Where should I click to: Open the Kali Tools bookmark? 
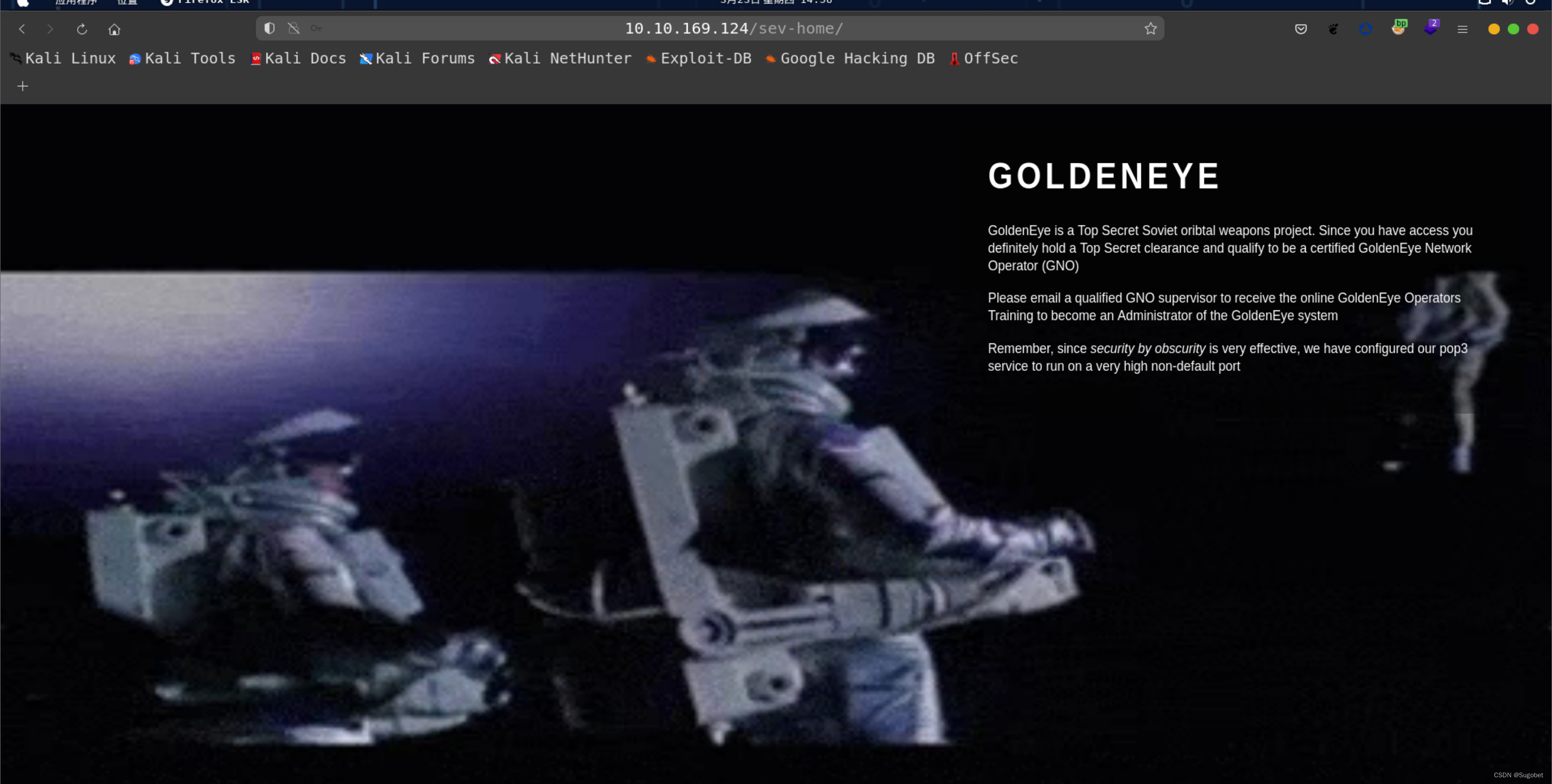click(182, 58)
